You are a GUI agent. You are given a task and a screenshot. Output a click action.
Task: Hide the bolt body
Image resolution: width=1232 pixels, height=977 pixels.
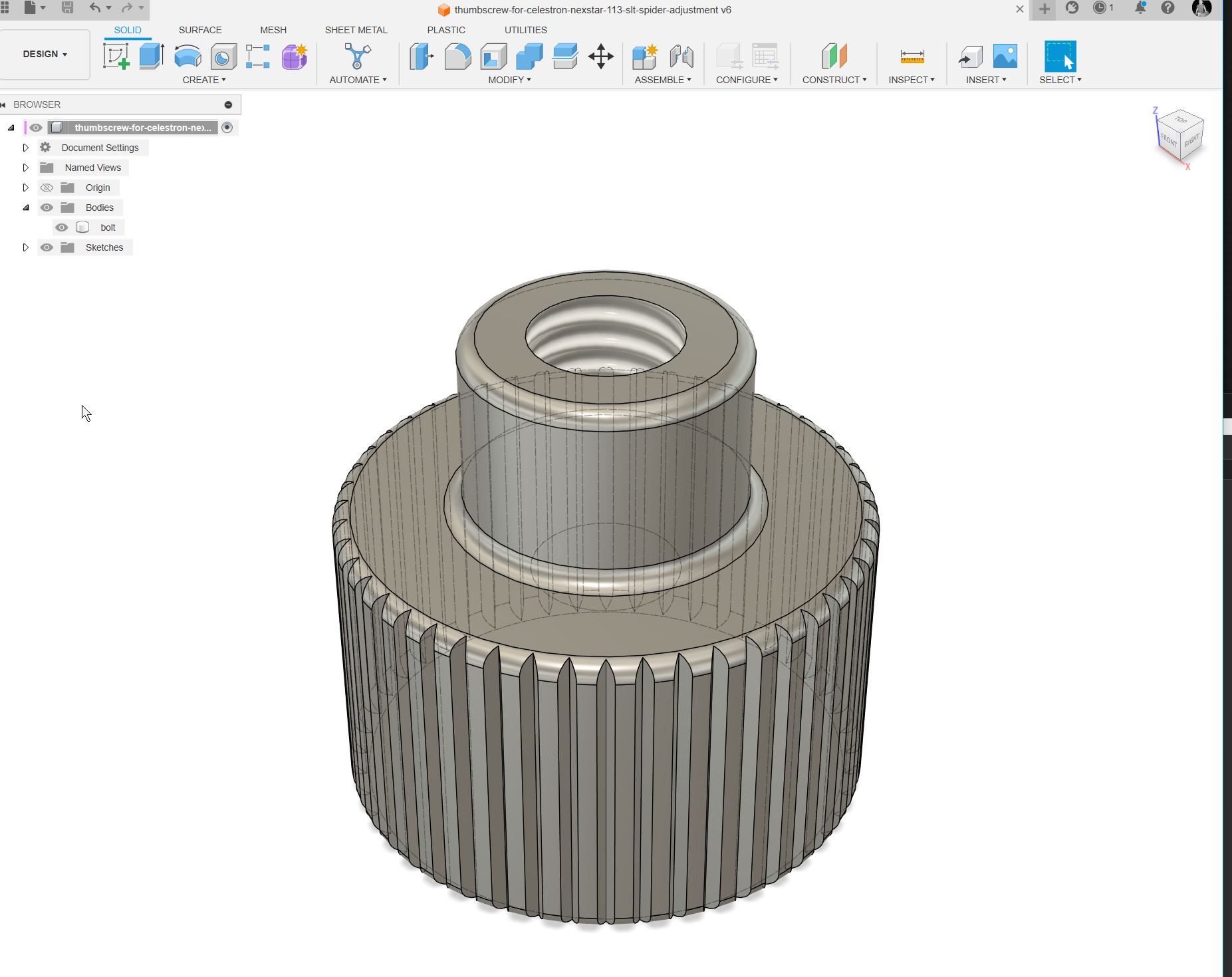tap(62, 227)
